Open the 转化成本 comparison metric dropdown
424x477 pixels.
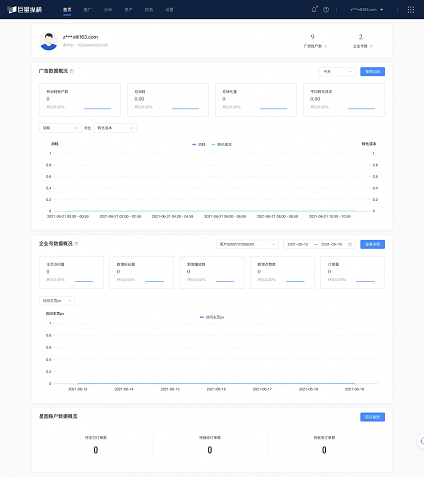click(115, 128)
